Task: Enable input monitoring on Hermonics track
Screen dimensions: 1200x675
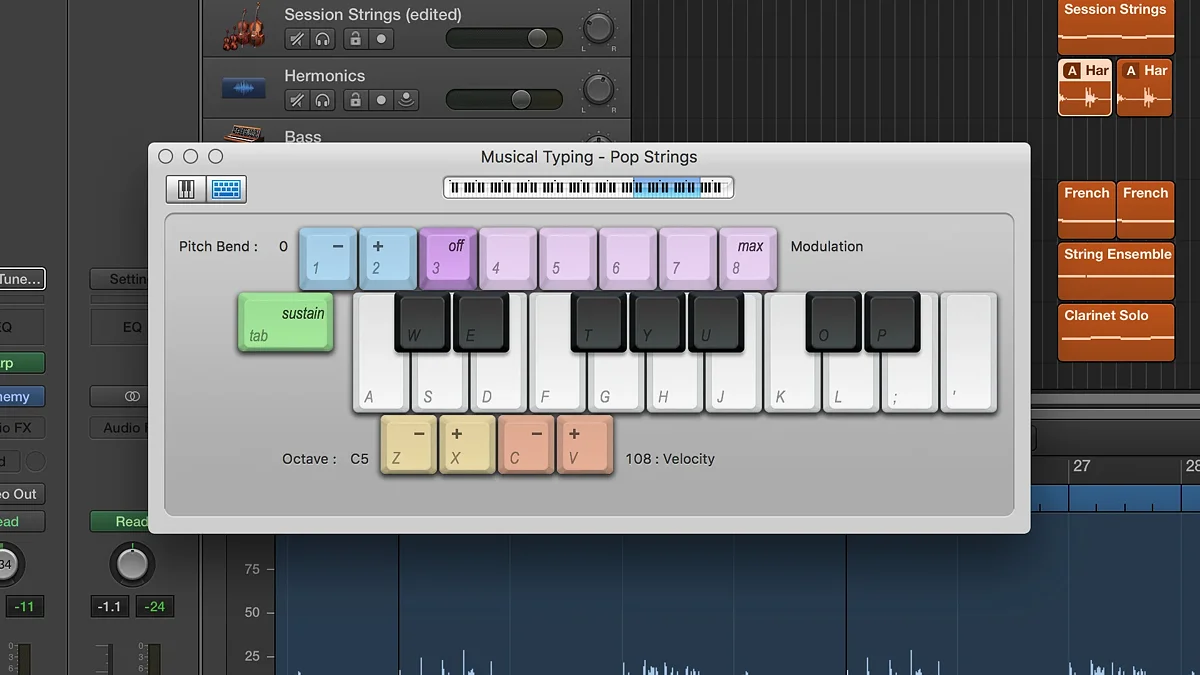Action: pos(406,100)
